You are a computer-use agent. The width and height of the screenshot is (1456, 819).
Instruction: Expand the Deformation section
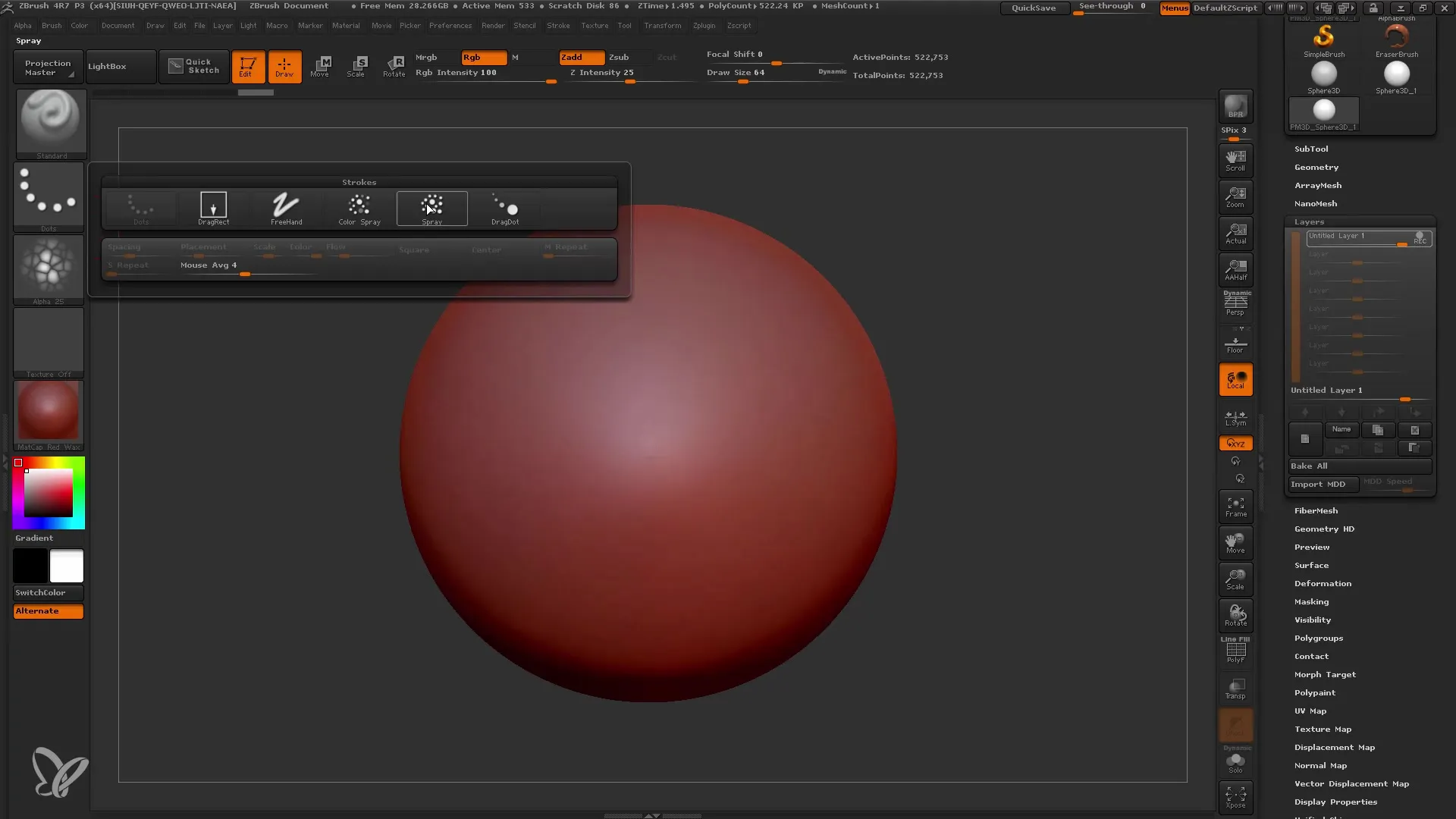click(x=1323, y=584)
